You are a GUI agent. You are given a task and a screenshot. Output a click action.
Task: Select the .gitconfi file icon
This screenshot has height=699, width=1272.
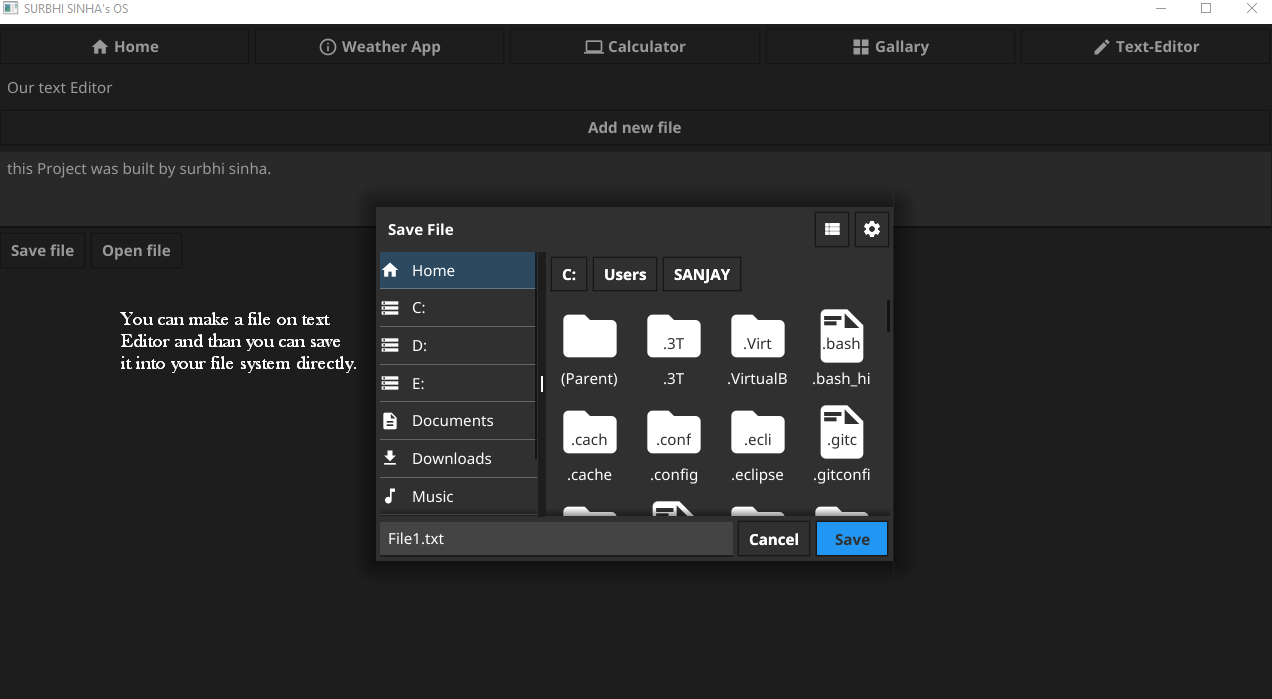tap(841, 432)
